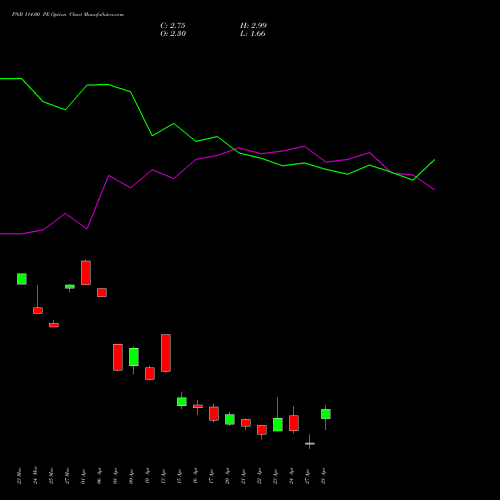Click the PE Option Chart title text
500x500 pixels.
(68, 15)
